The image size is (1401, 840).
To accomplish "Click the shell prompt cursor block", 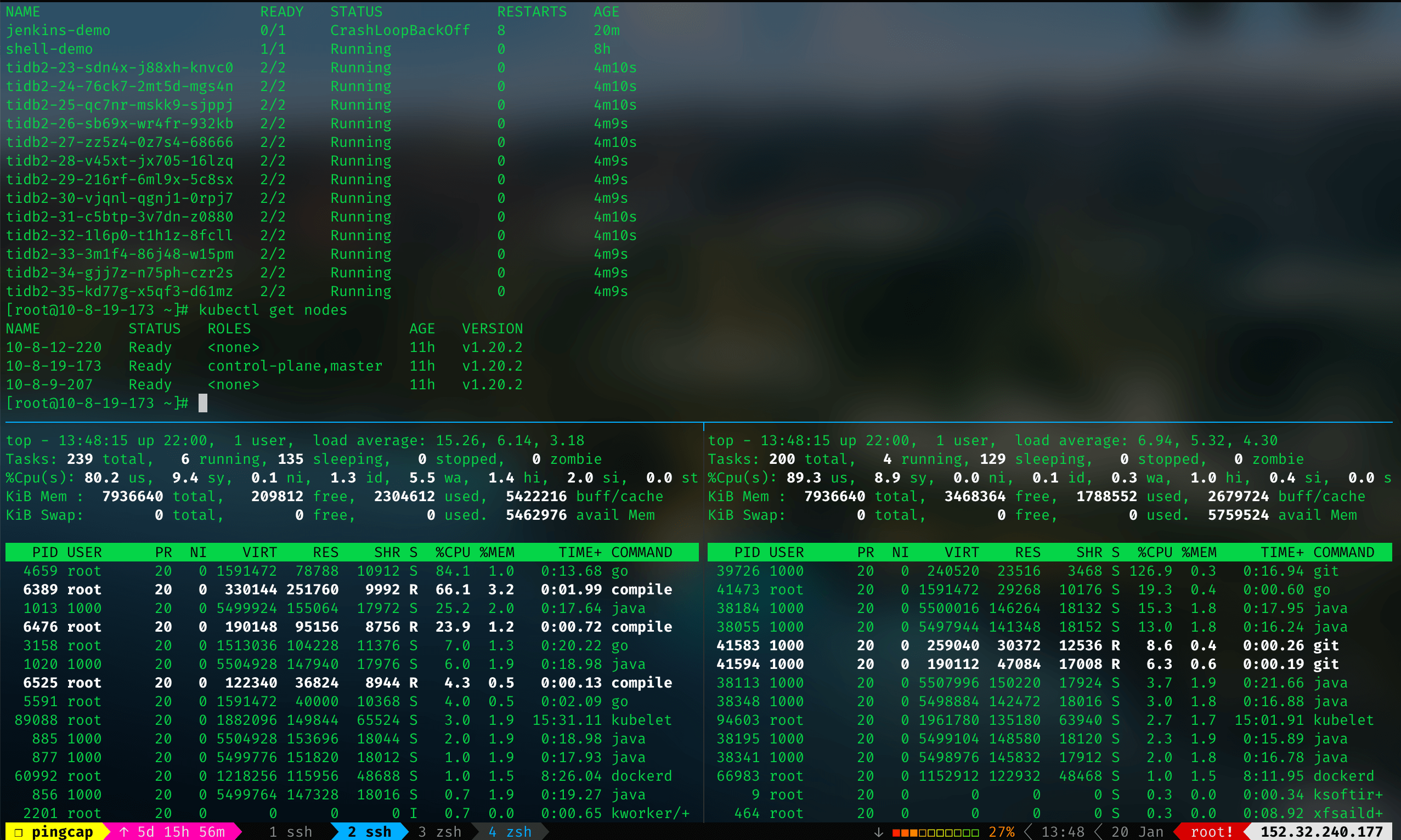I will coord(204,403).
